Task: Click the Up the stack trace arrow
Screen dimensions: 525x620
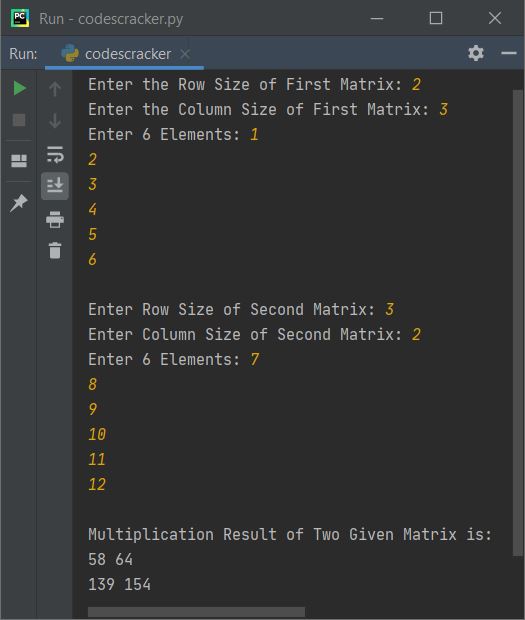Action: tap(55, 89)
